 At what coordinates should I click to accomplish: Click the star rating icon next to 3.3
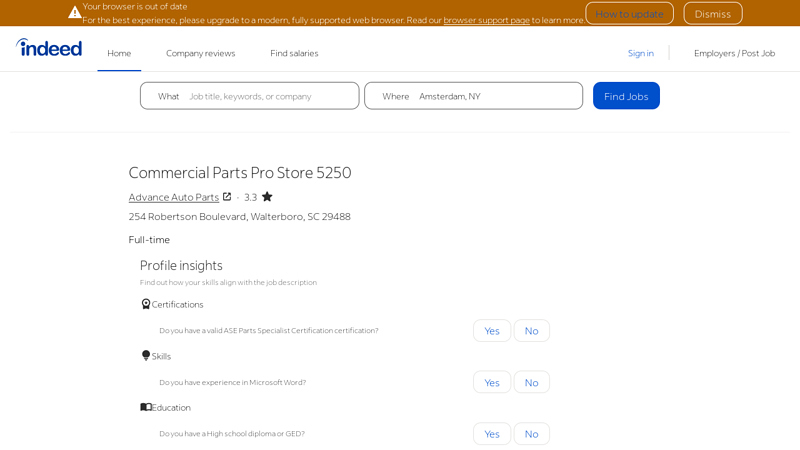pyautogui.click(x=267, y=196)
